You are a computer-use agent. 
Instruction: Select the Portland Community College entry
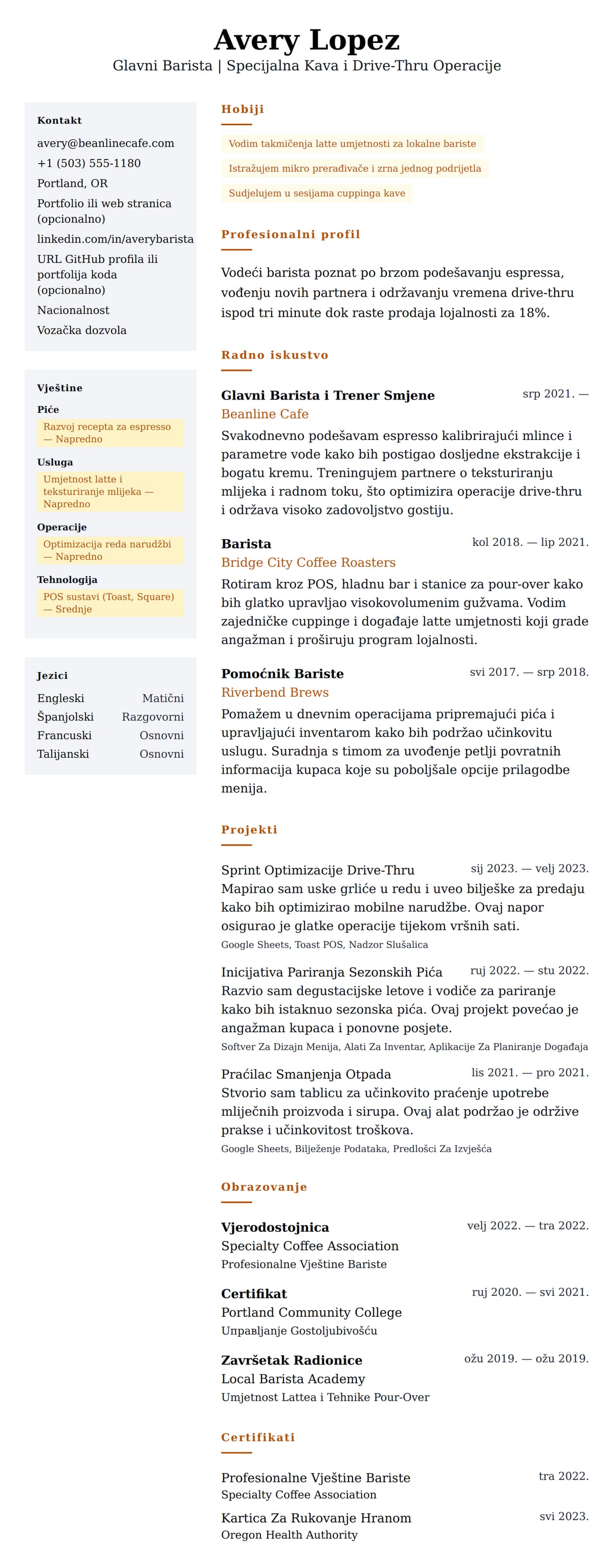click(x=311, y=1312)
